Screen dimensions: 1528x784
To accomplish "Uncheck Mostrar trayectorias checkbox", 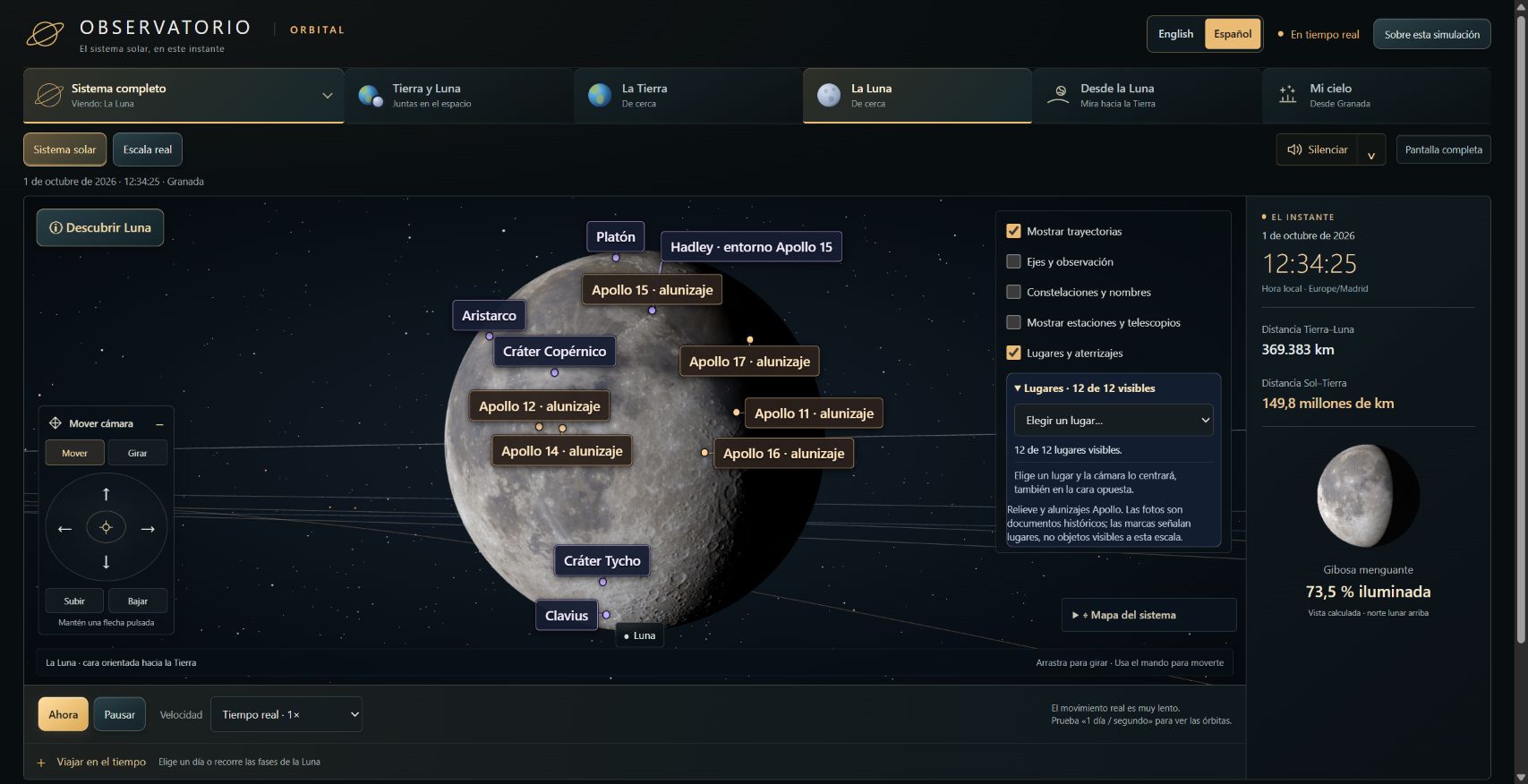I will coord(1013,231).
